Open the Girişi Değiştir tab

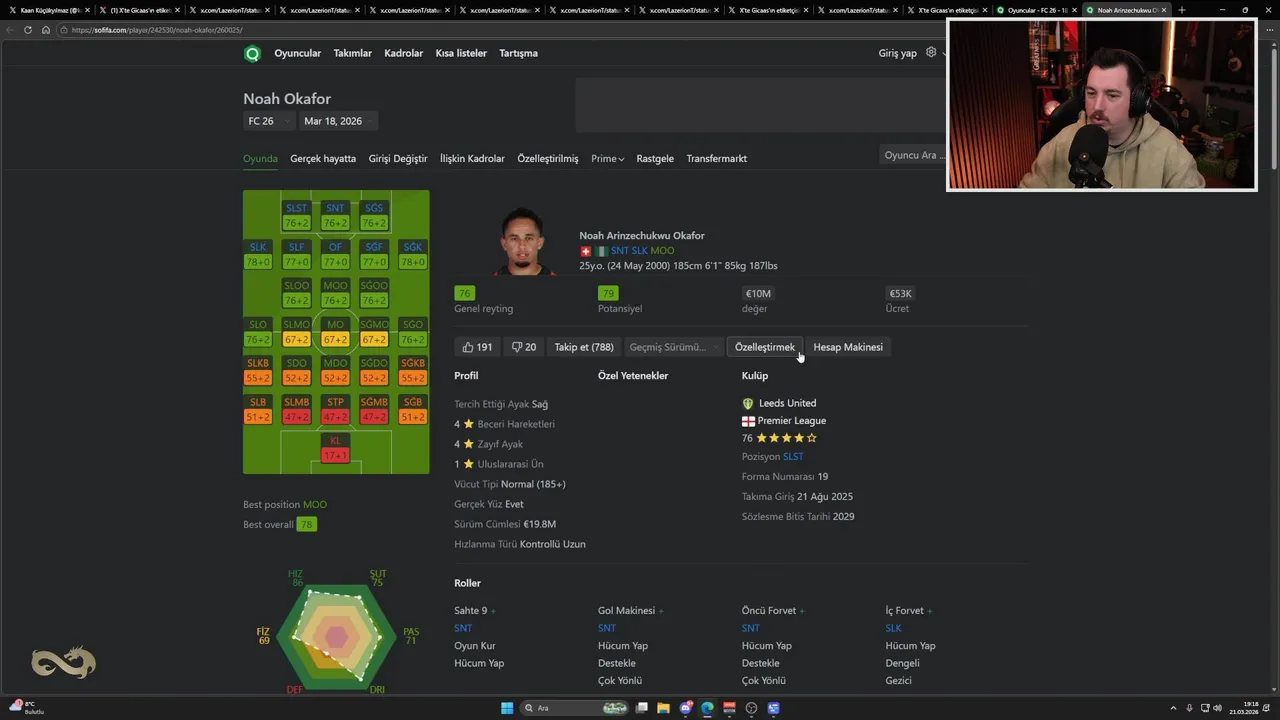(x=398, y=159)
